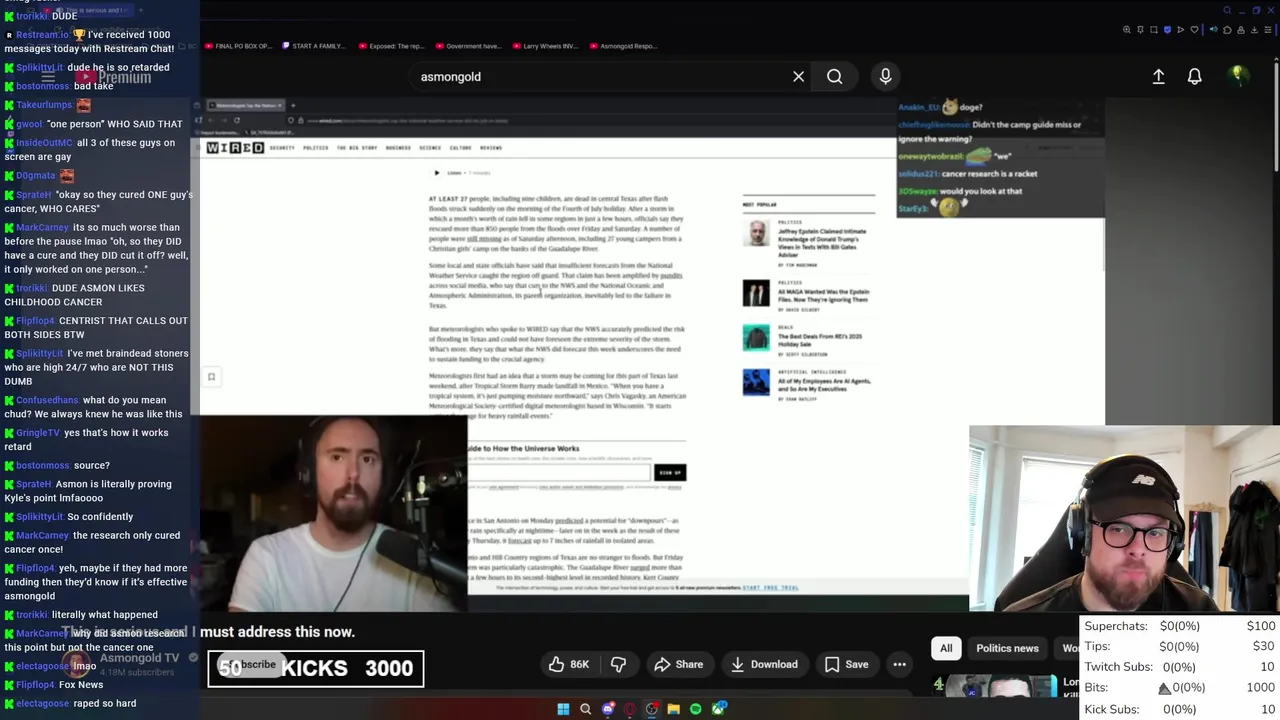This screenshot has height=720, width=1280.
Task: Click the Subscribe button
Action: (254, 664)
